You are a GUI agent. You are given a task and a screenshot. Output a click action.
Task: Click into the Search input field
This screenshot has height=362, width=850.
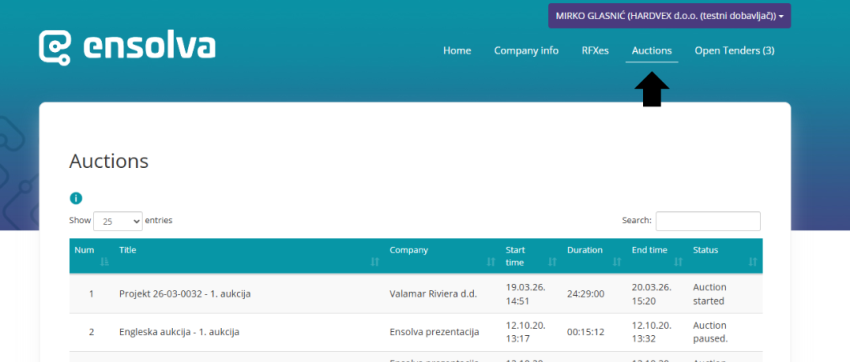[708, 221]
